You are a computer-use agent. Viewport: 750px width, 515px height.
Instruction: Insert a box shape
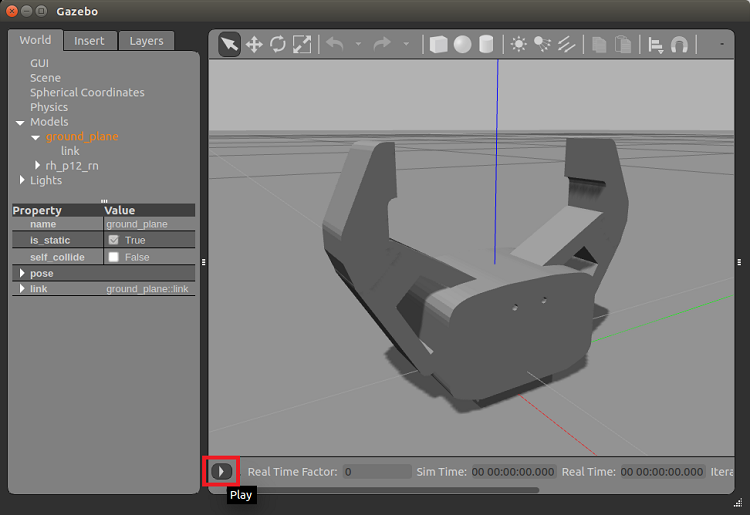438,44
